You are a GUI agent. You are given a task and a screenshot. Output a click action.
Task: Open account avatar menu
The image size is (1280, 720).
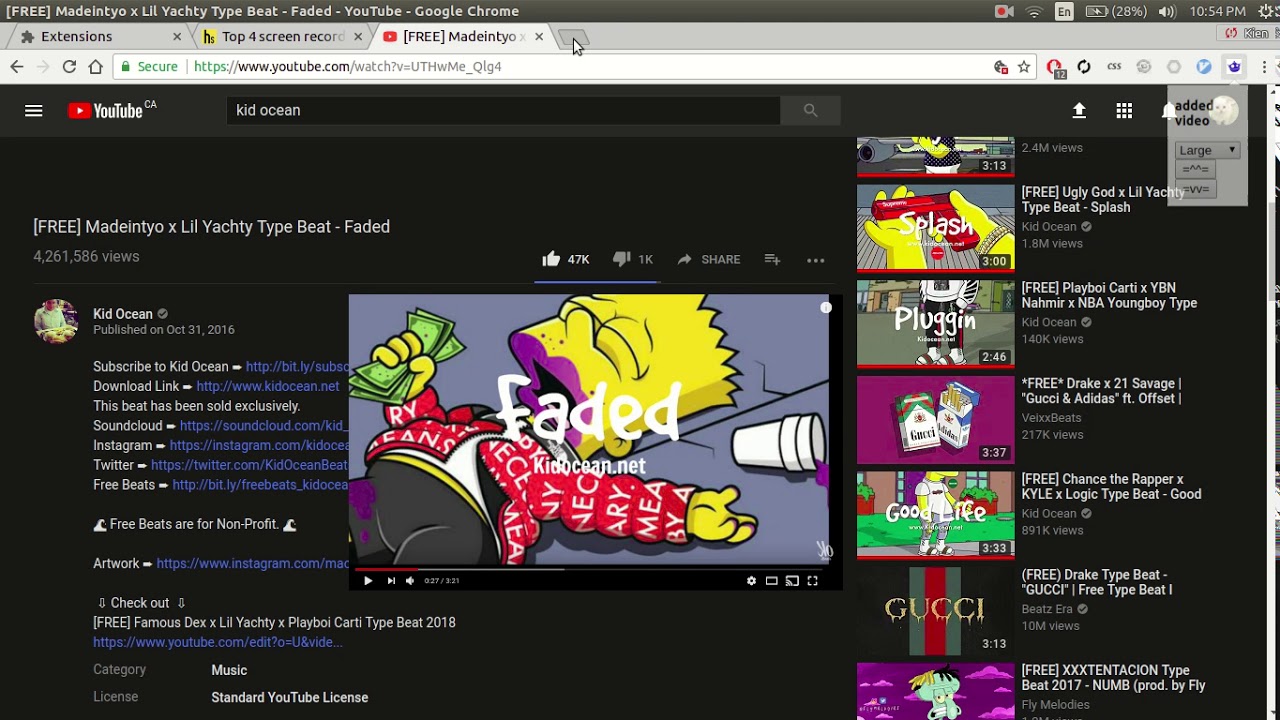point(1225,110)
